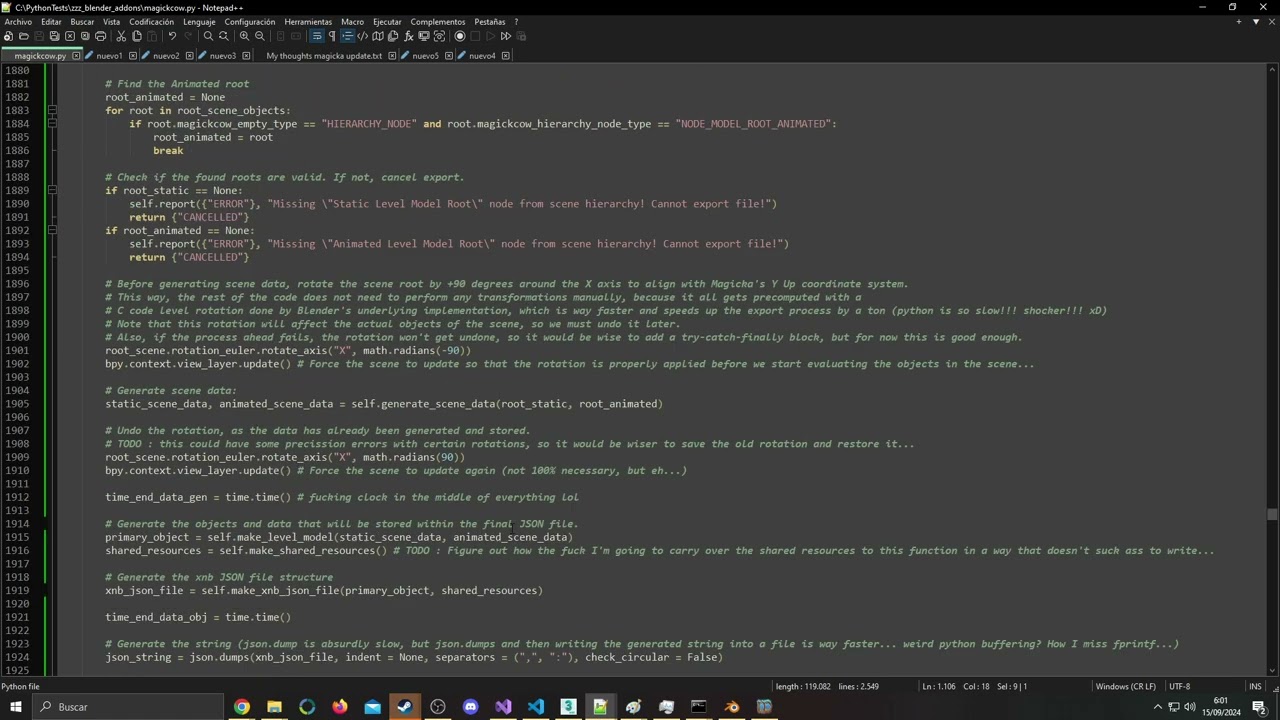Switch to the nuevo1 tab
This screenshot has height=720, width=1280.
[108, 56]
